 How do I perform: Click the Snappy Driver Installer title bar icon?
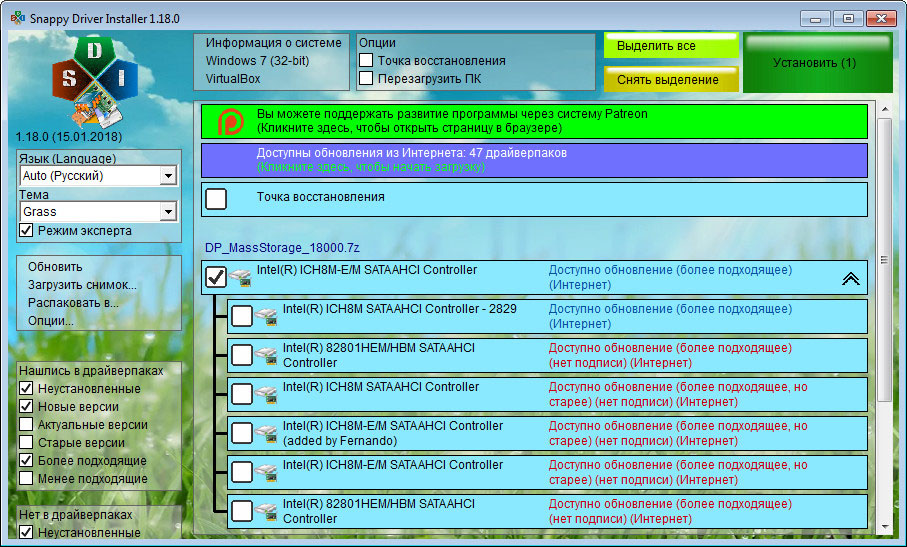click(x=17, y=18)
